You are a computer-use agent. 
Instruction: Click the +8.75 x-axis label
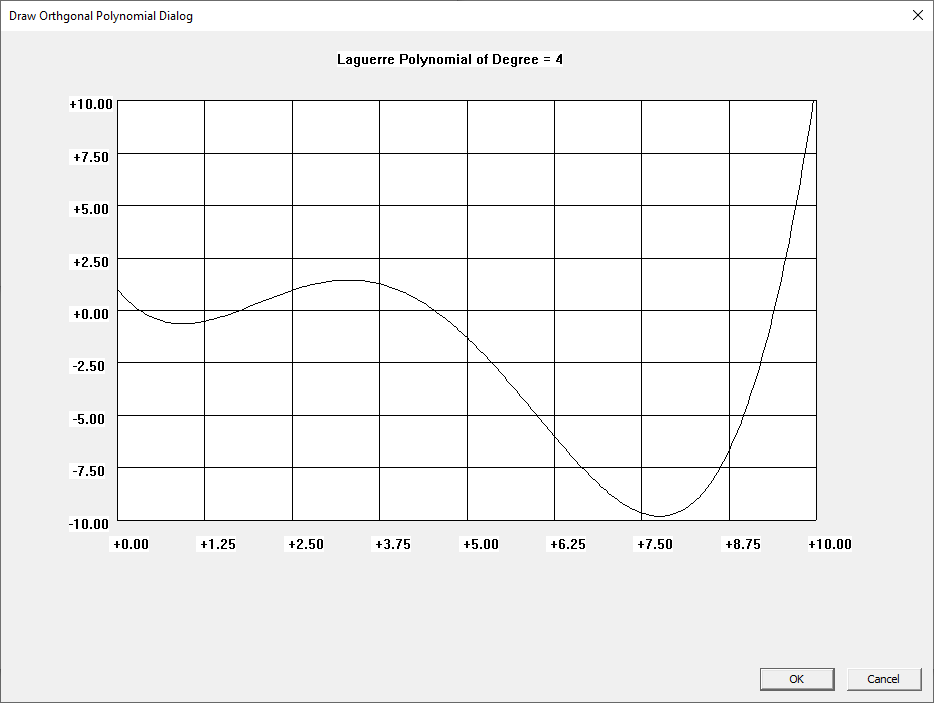point(742,544)
